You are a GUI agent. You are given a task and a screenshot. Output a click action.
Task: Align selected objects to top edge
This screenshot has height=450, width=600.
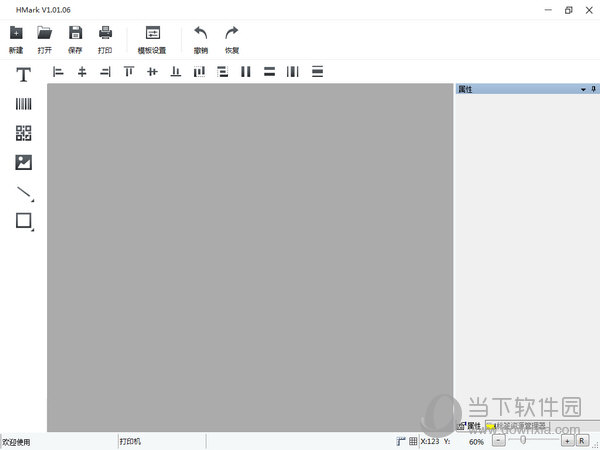[x=129, y=72]
